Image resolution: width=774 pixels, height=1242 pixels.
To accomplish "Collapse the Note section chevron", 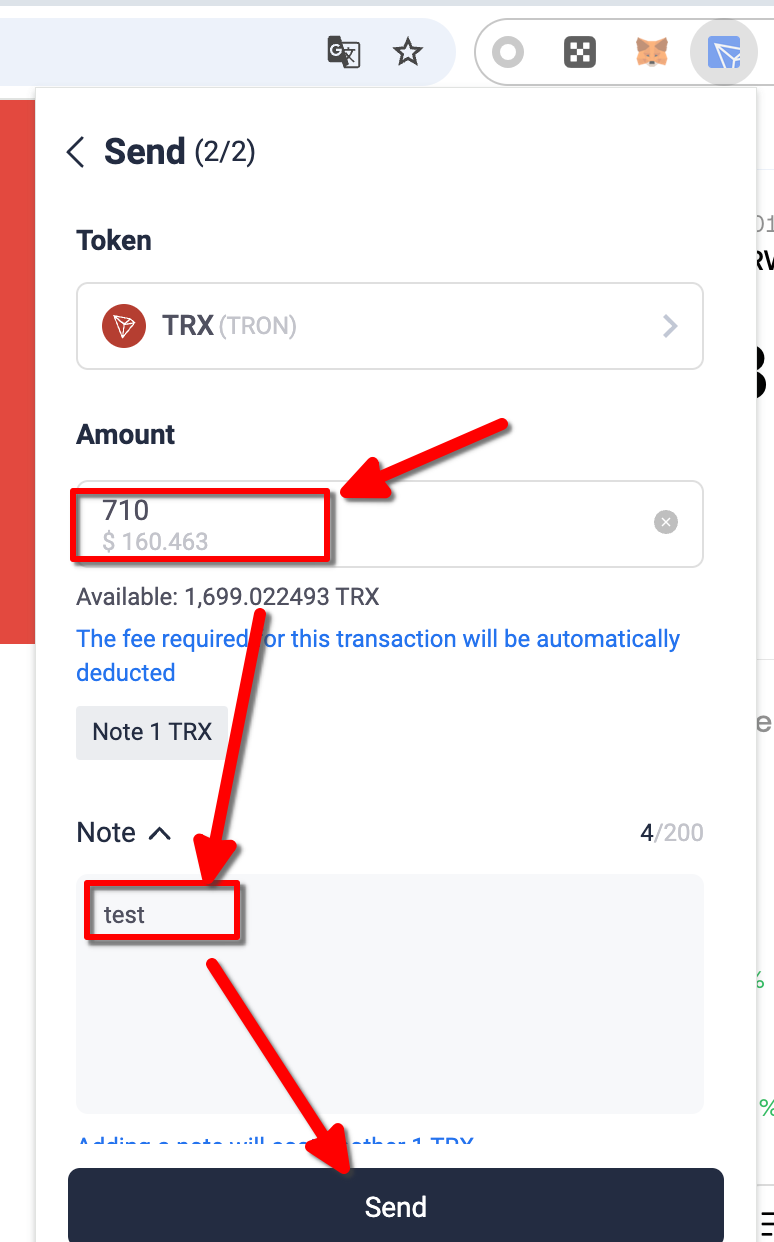I will tap(160, 833).
